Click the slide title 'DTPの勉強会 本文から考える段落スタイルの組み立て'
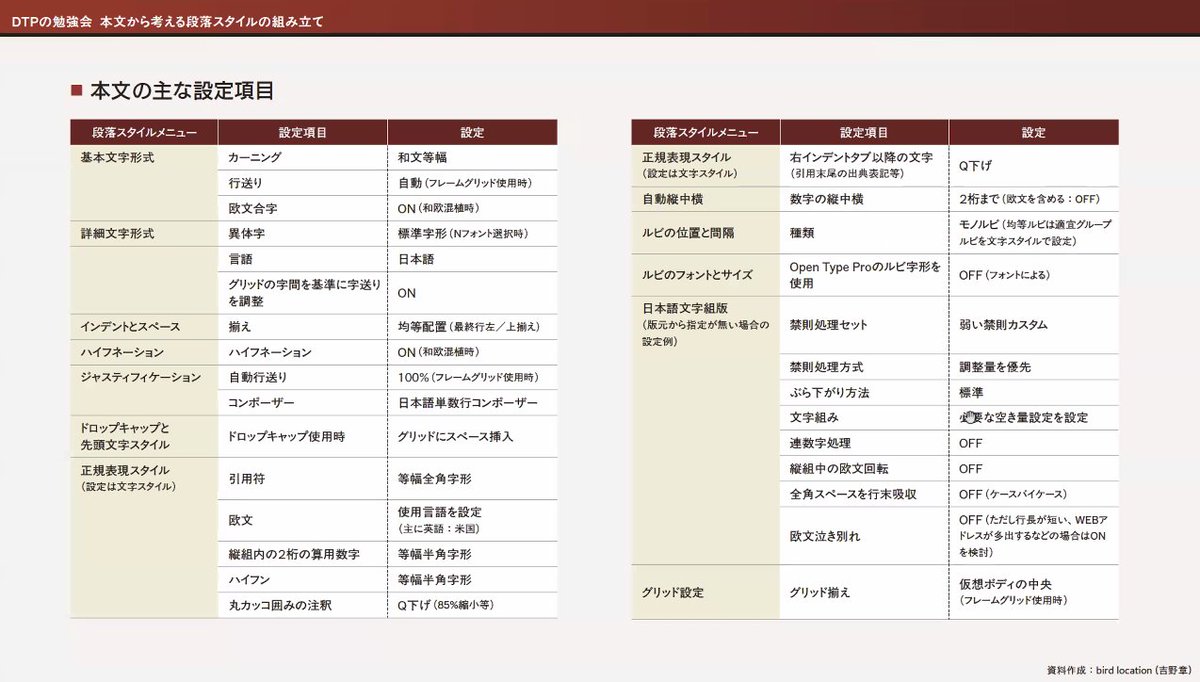The image size is (1200, 682). 167,21
